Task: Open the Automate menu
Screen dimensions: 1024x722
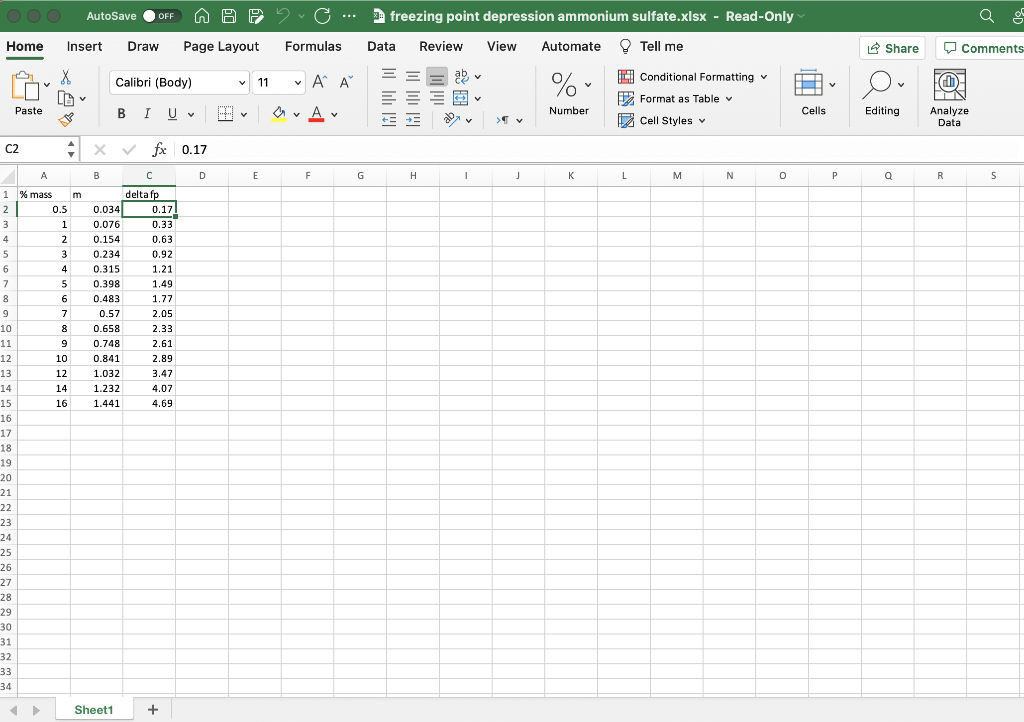Action: 570,46
